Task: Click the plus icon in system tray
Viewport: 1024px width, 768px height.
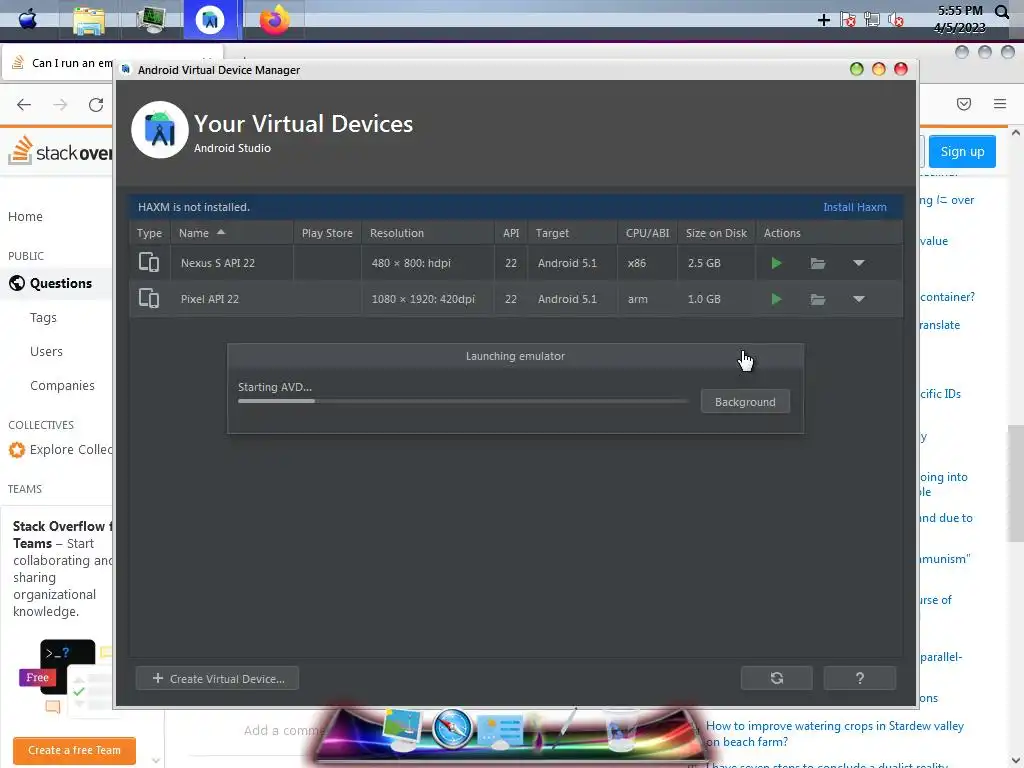Action: (824, 20)
